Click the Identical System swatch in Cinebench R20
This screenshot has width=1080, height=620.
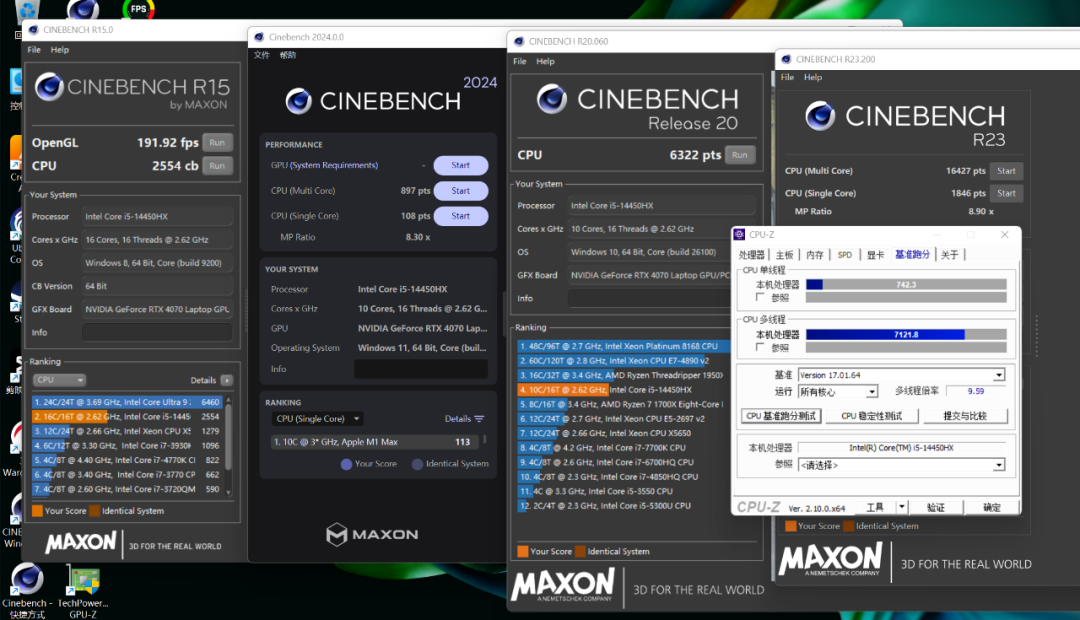coord(581,551)
